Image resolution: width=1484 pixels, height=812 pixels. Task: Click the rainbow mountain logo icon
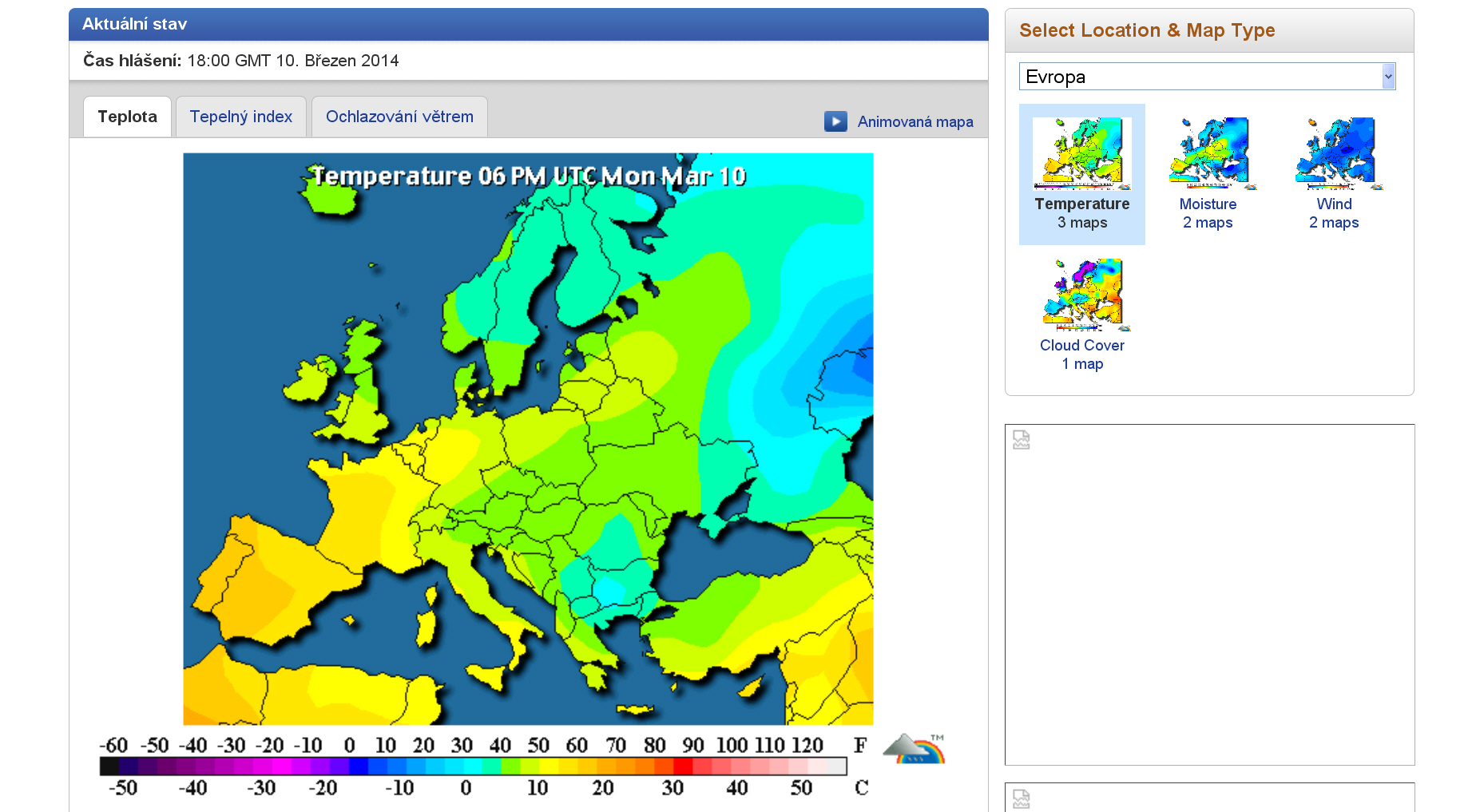[914, 749]
